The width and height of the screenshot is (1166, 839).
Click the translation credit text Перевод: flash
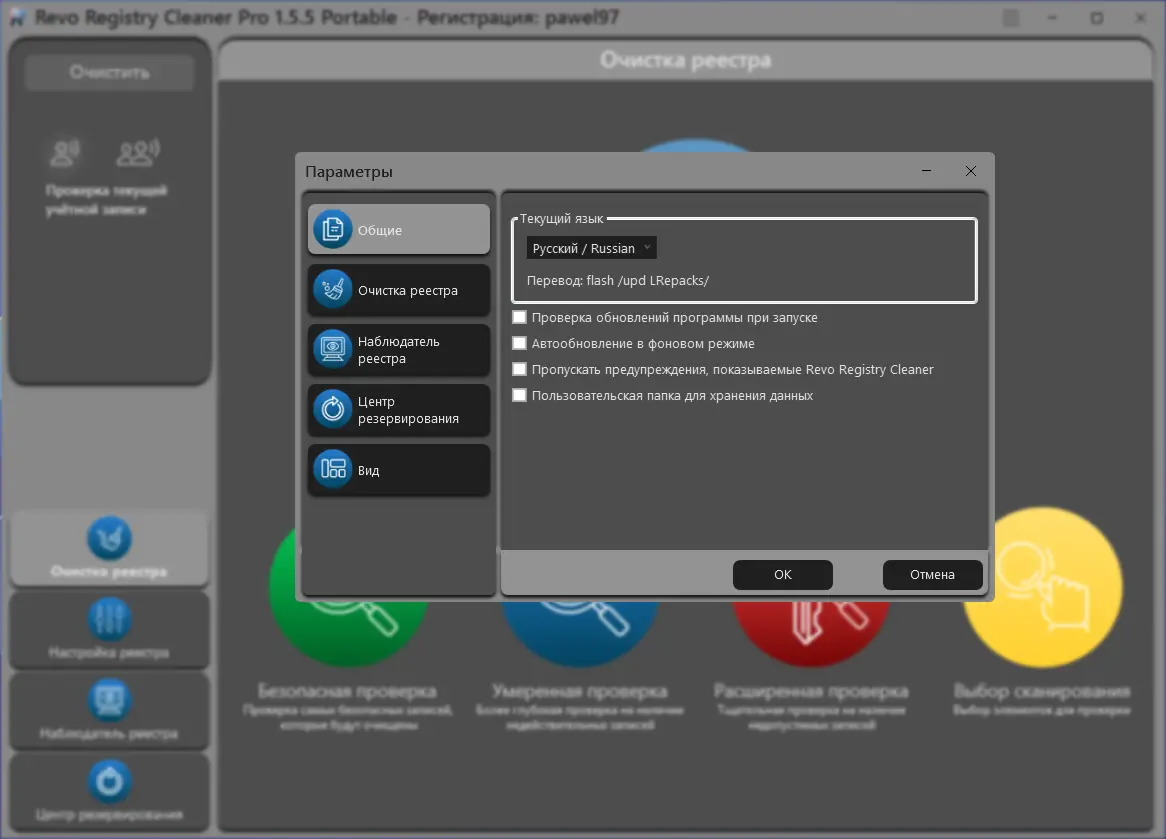coord(618,280)
